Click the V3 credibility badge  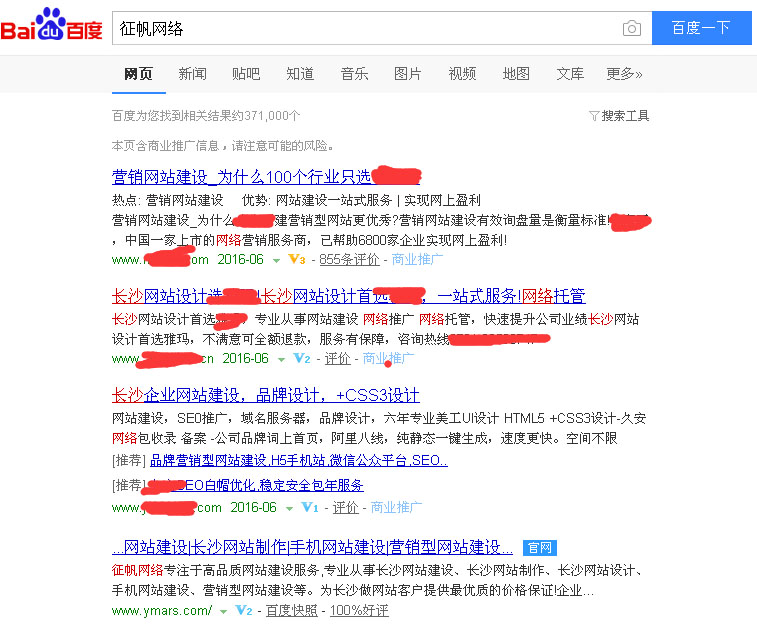297,260
